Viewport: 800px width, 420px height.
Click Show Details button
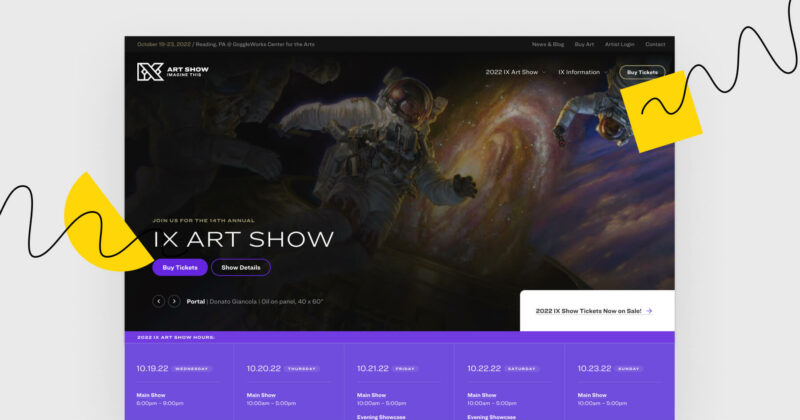click(241, 267)
